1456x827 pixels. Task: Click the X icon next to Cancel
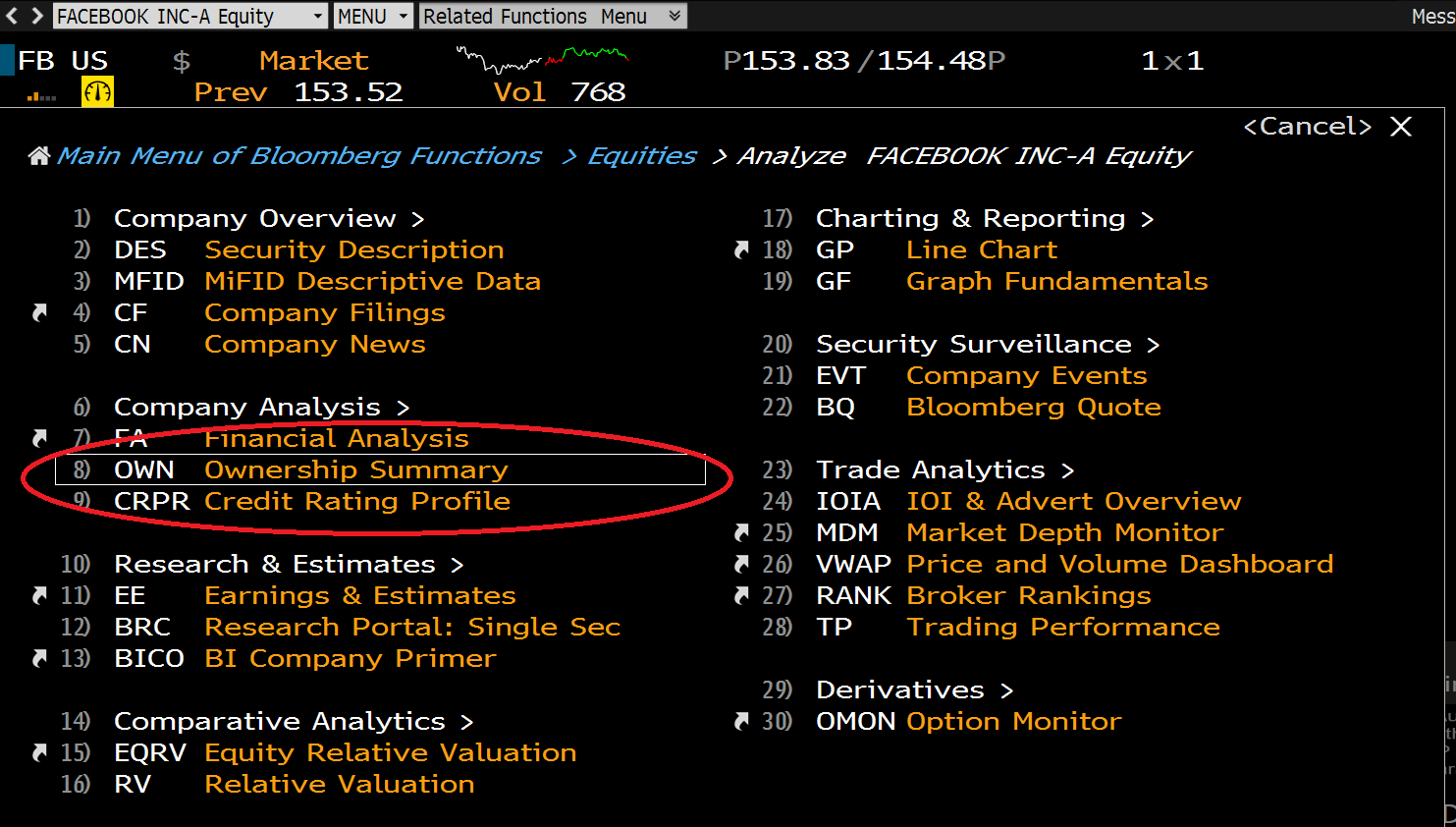pyautogui.click(x=1401, y=127)
